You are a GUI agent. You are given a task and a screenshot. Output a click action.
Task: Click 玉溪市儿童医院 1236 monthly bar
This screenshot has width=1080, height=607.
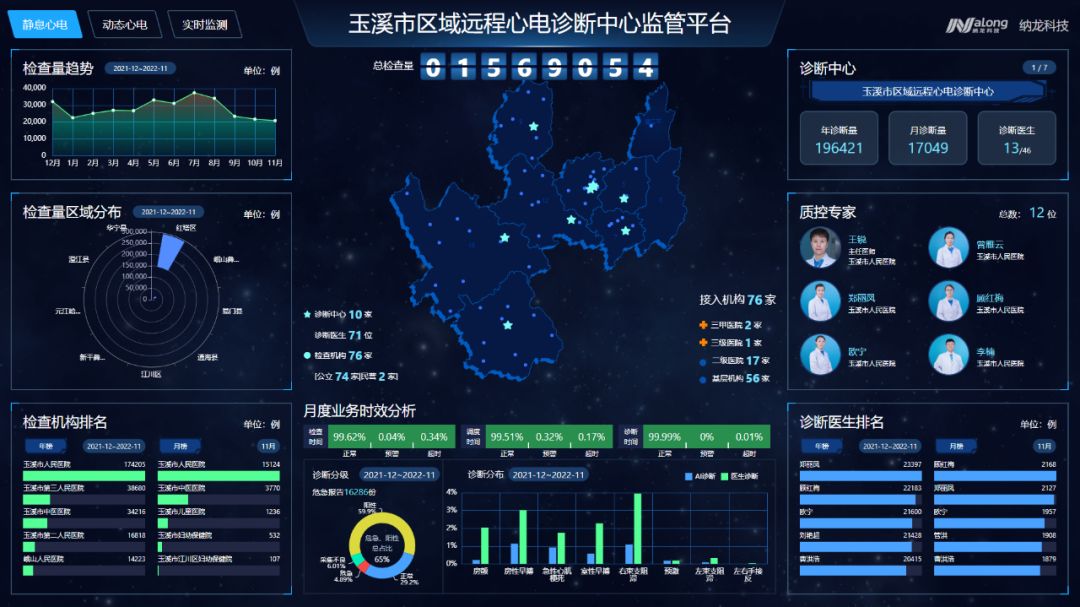163,523
